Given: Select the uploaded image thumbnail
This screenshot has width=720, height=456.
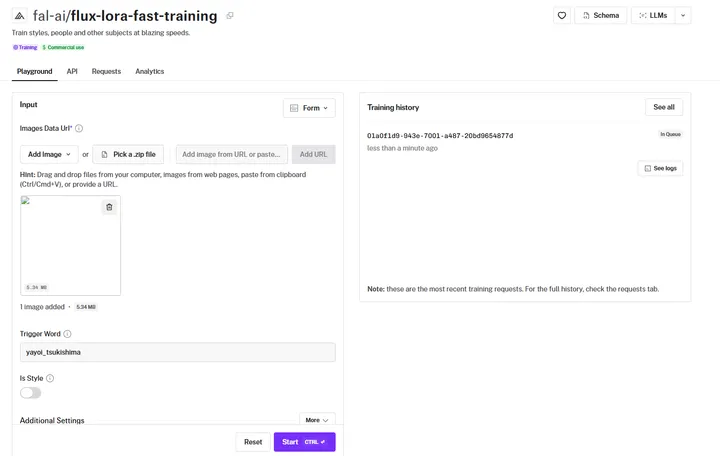Looking at the screenshot, I should pos(70,245).
